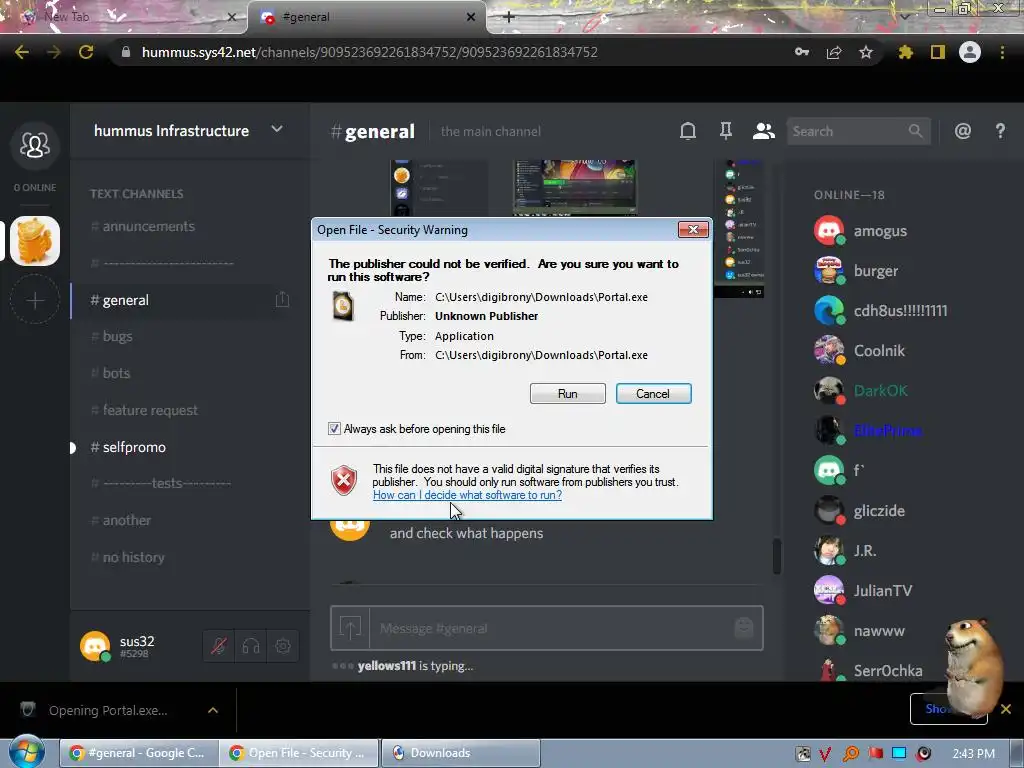Screen dimensions: 1024x768
Task: Open 'How can I decide what software to run?' link
Action: pos(467,495)
